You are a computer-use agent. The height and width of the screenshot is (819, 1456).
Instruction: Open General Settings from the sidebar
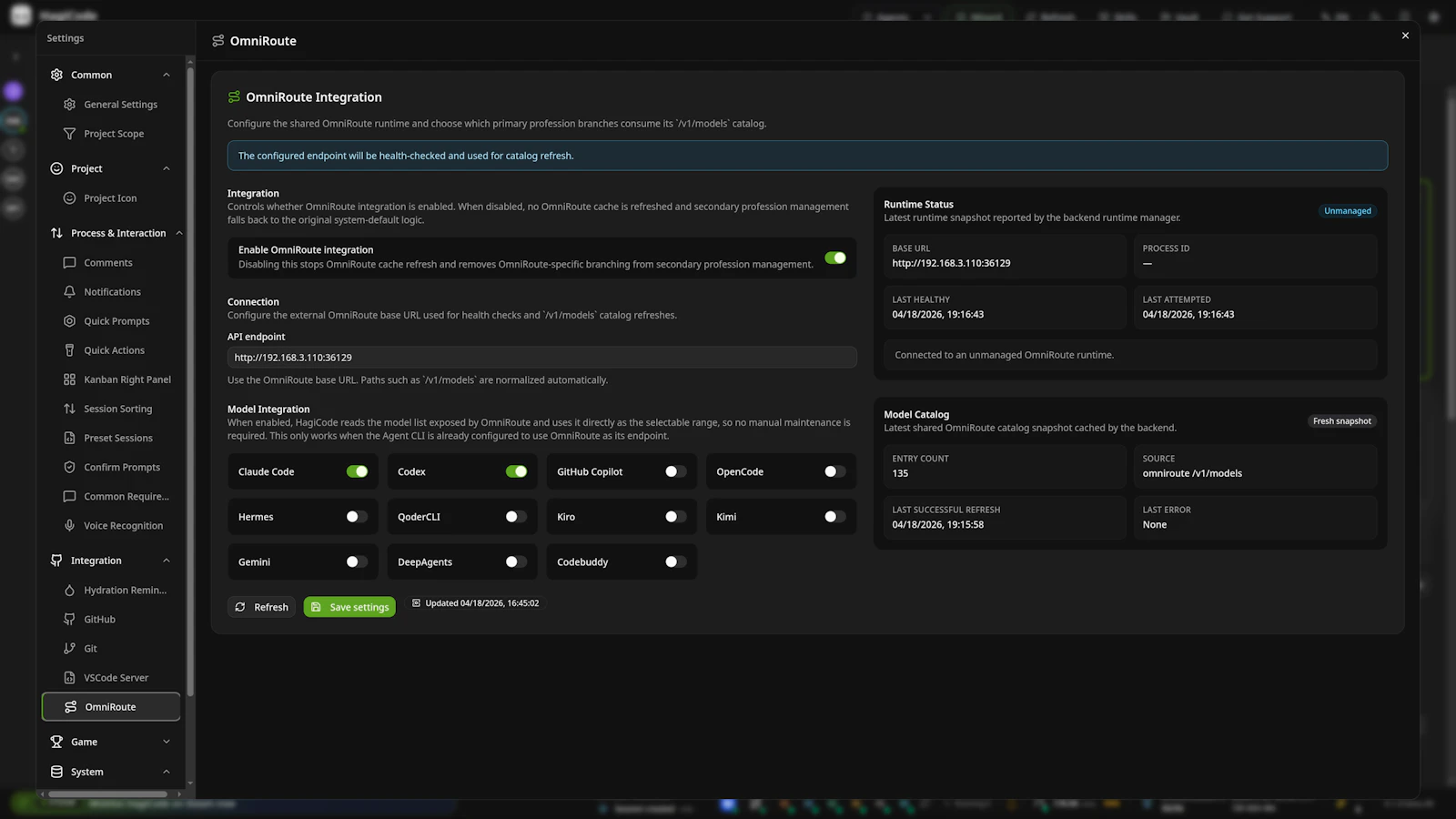[x=119, y=104]
